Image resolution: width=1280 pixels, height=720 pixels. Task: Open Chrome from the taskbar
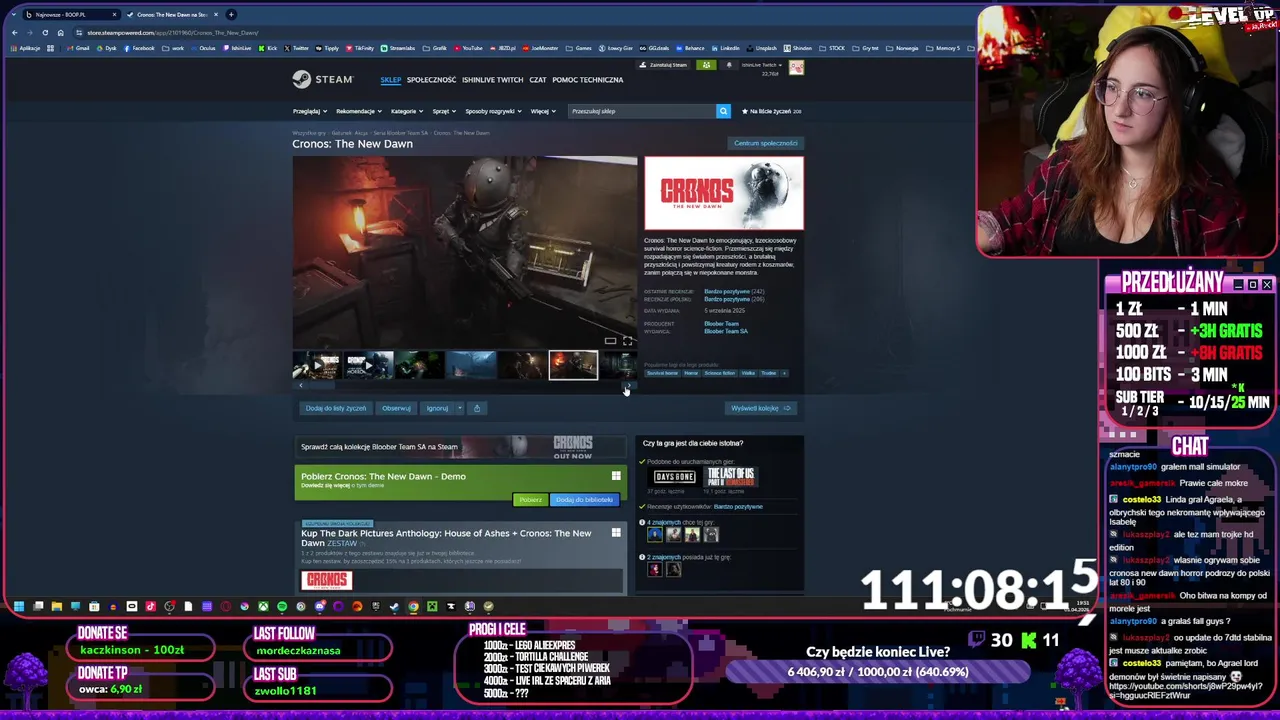tap(413, 606)
